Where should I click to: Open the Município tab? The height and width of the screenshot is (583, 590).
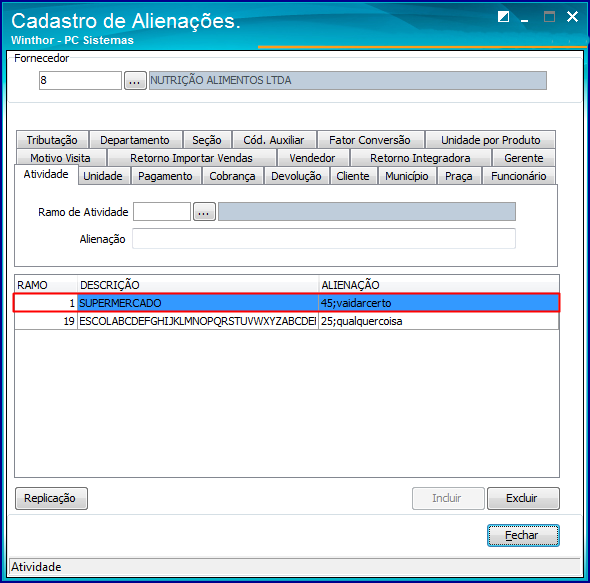[x=407, y=176]
